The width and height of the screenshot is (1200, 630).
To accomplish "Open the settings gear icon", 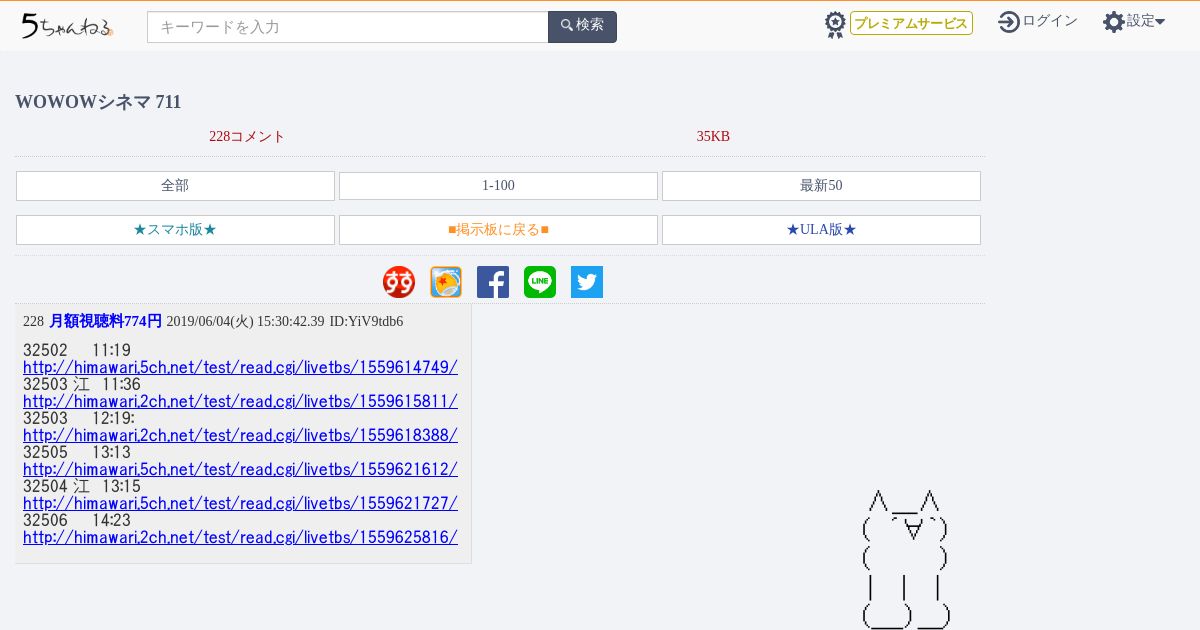I will coord(1114,21).
